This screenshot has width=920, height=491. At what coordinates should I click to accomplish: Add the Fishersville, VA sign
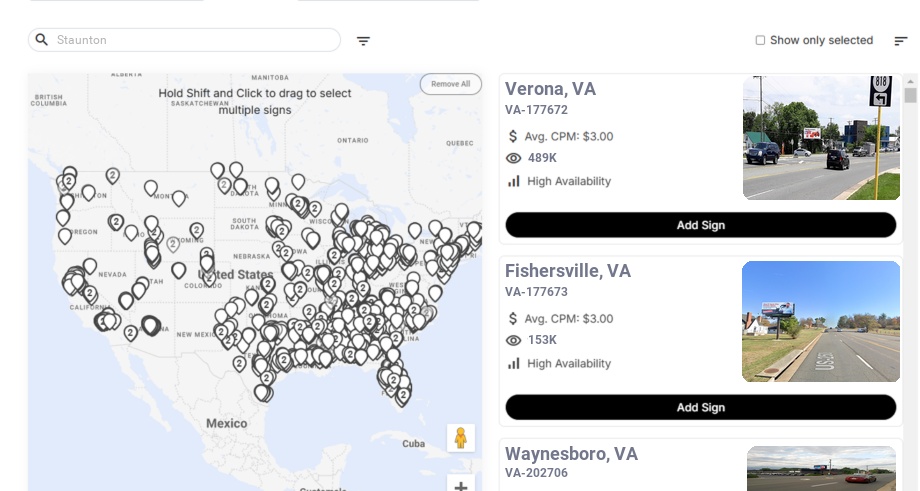pyautogui.click(x=700, y=407)
